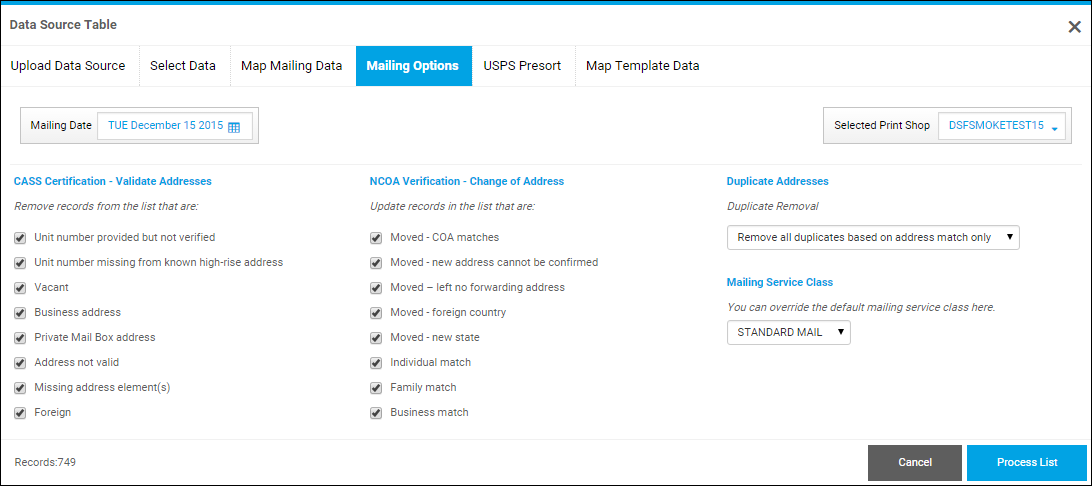Open the Mailing Service Class dropdown
The image size is (1092, 486).
tap(788, 333)
